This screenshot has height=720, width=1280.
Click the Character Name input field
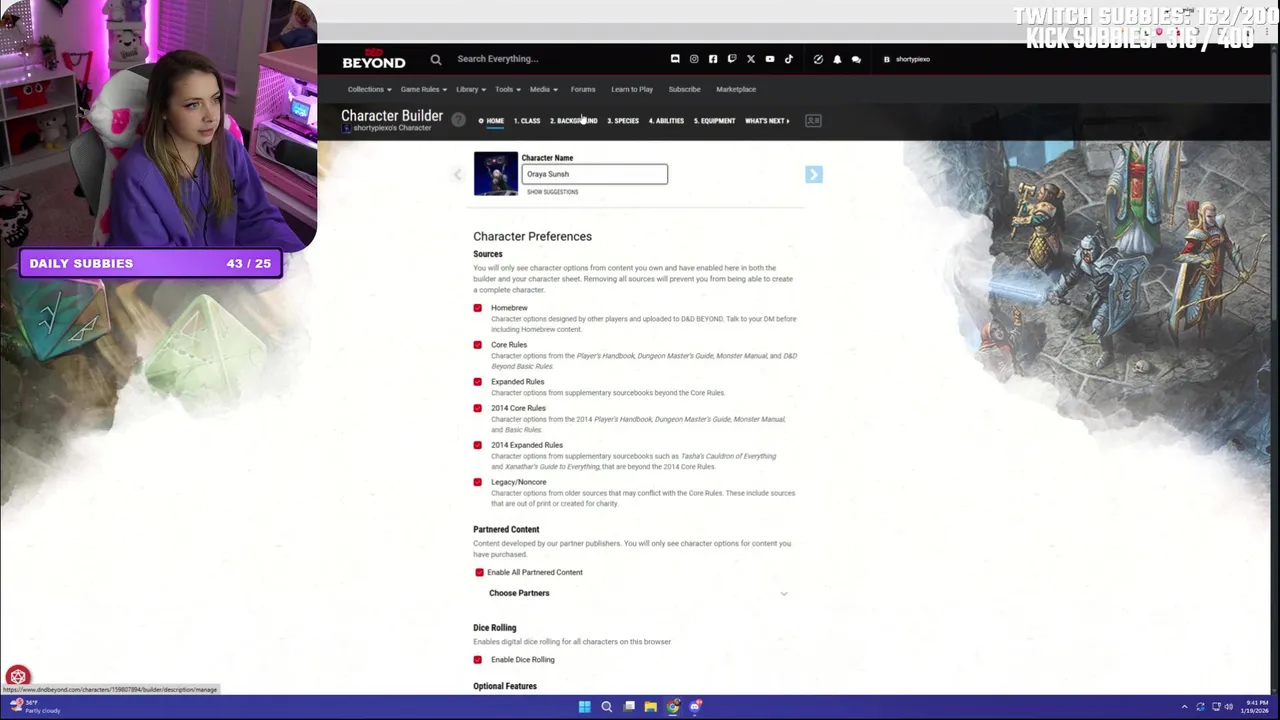(x=595, y=174)
